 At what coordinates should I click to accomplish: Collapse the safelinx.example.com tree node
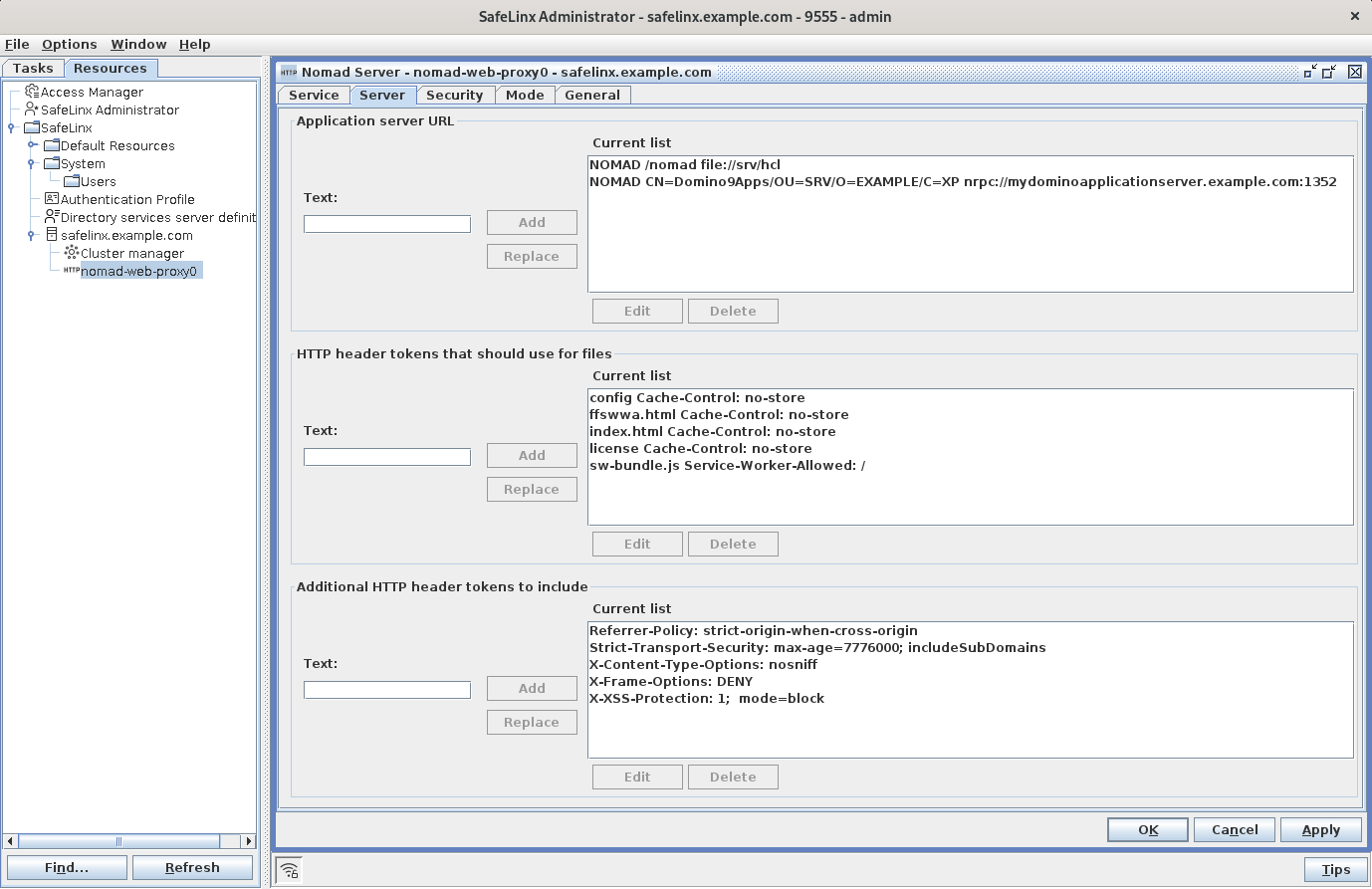(31, 235)
